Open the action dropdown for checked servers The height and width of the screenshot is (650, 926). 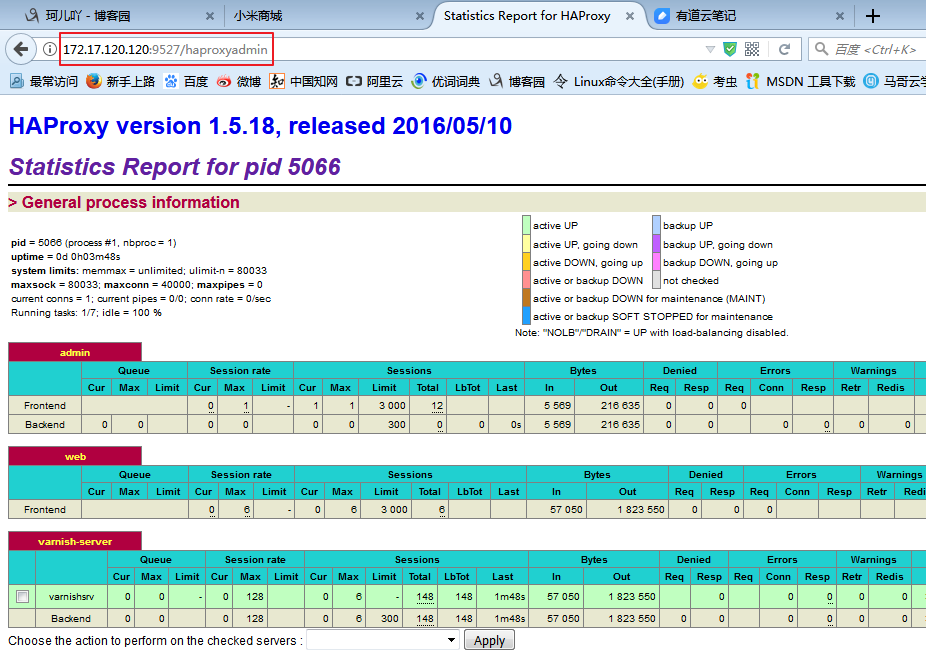point(382,640)
